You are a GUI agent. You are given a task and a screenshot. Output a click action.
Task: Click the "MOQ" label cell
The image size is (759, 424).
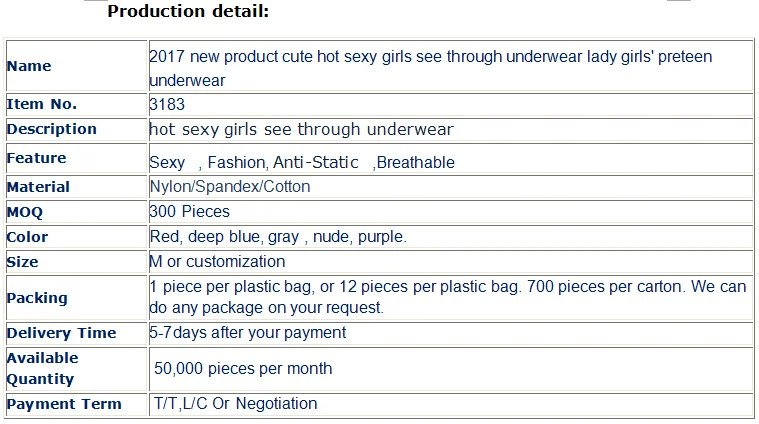[x=25, y=212]
